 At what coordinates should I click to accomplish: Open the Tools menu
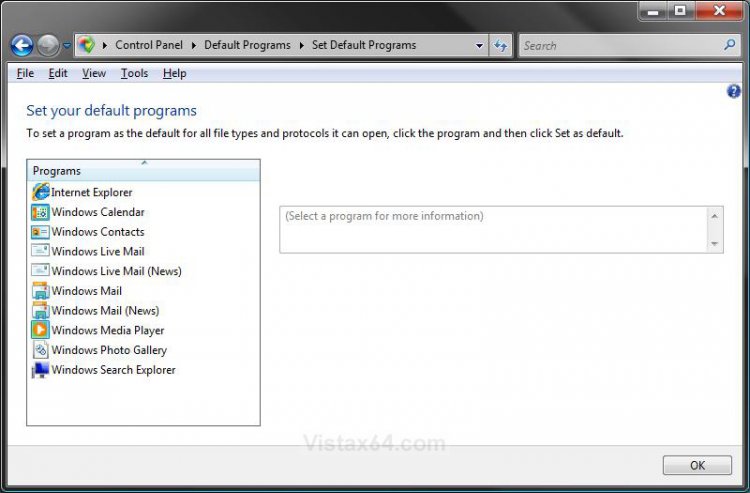pos(134,73)
